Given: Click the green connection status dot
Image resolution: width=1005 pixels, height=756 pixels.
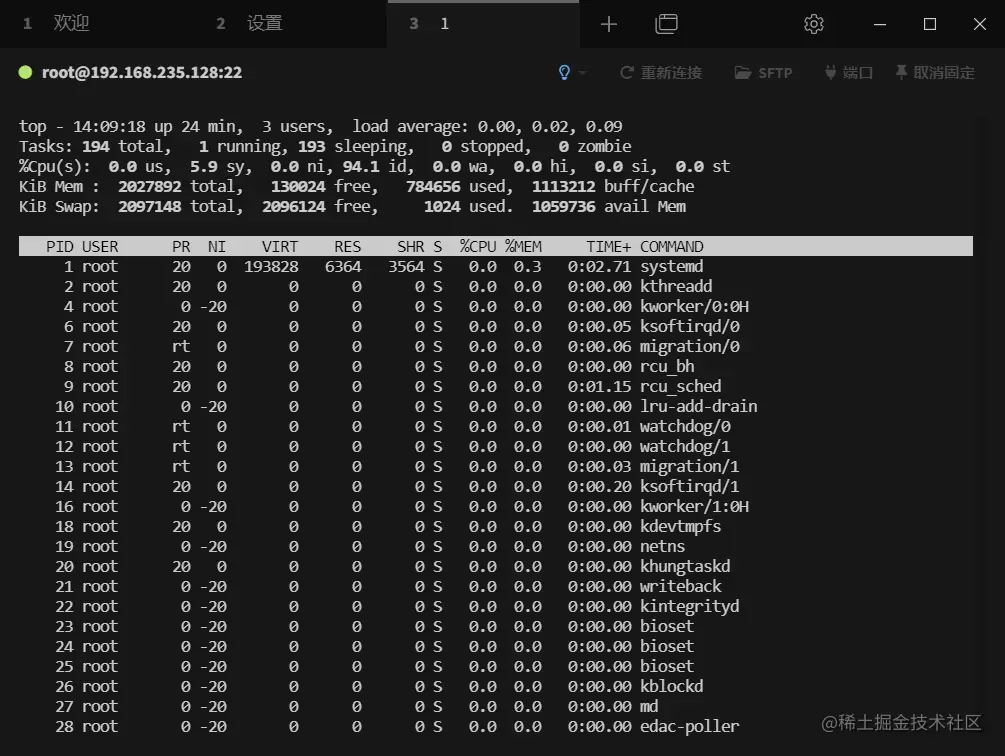Looking at the screenshot, I should click(26, 72).
